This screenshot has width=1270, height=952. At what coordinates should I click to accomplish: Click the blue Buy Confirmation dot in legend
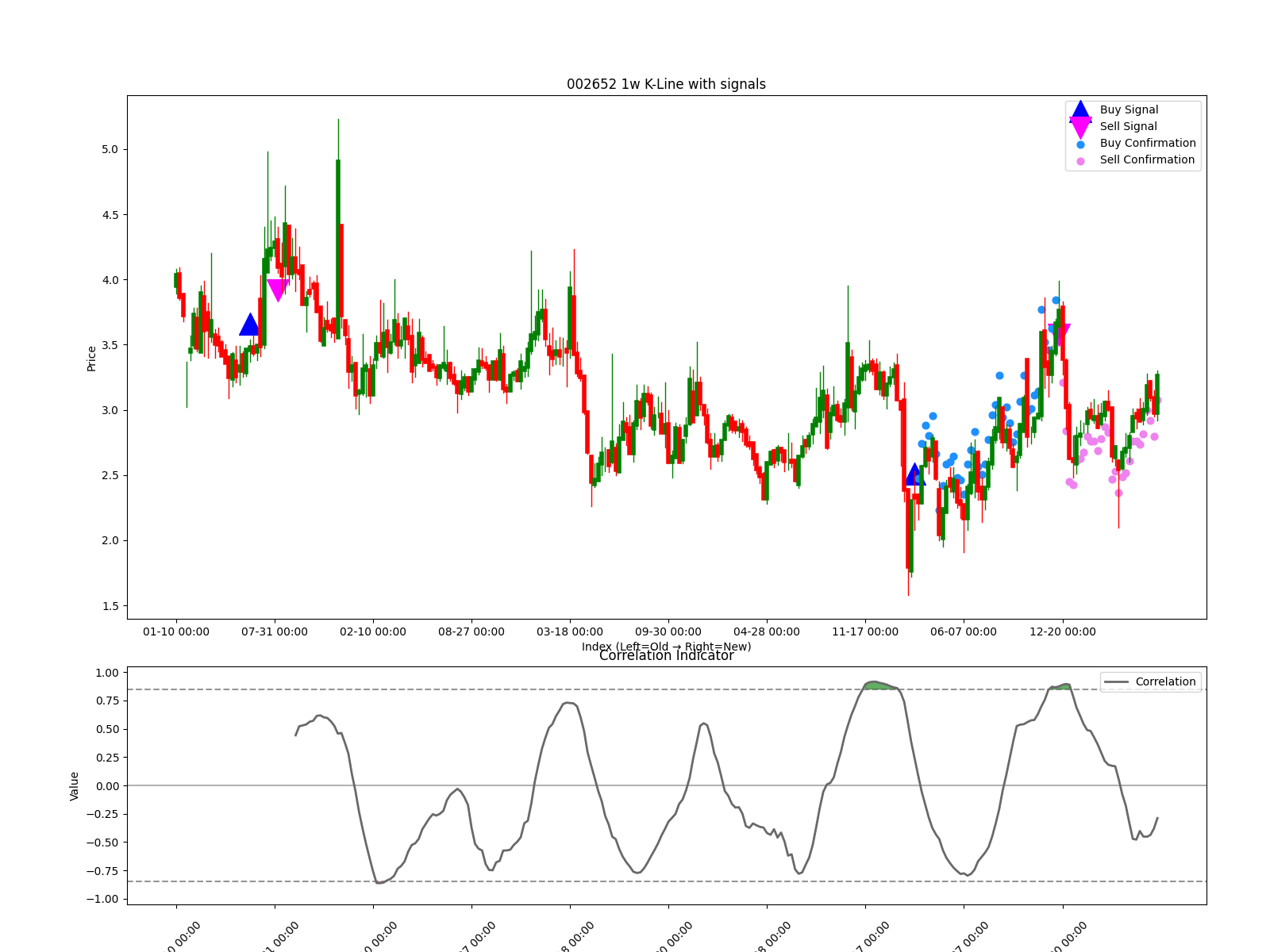pyautogui.click(x=1080, y=144)
